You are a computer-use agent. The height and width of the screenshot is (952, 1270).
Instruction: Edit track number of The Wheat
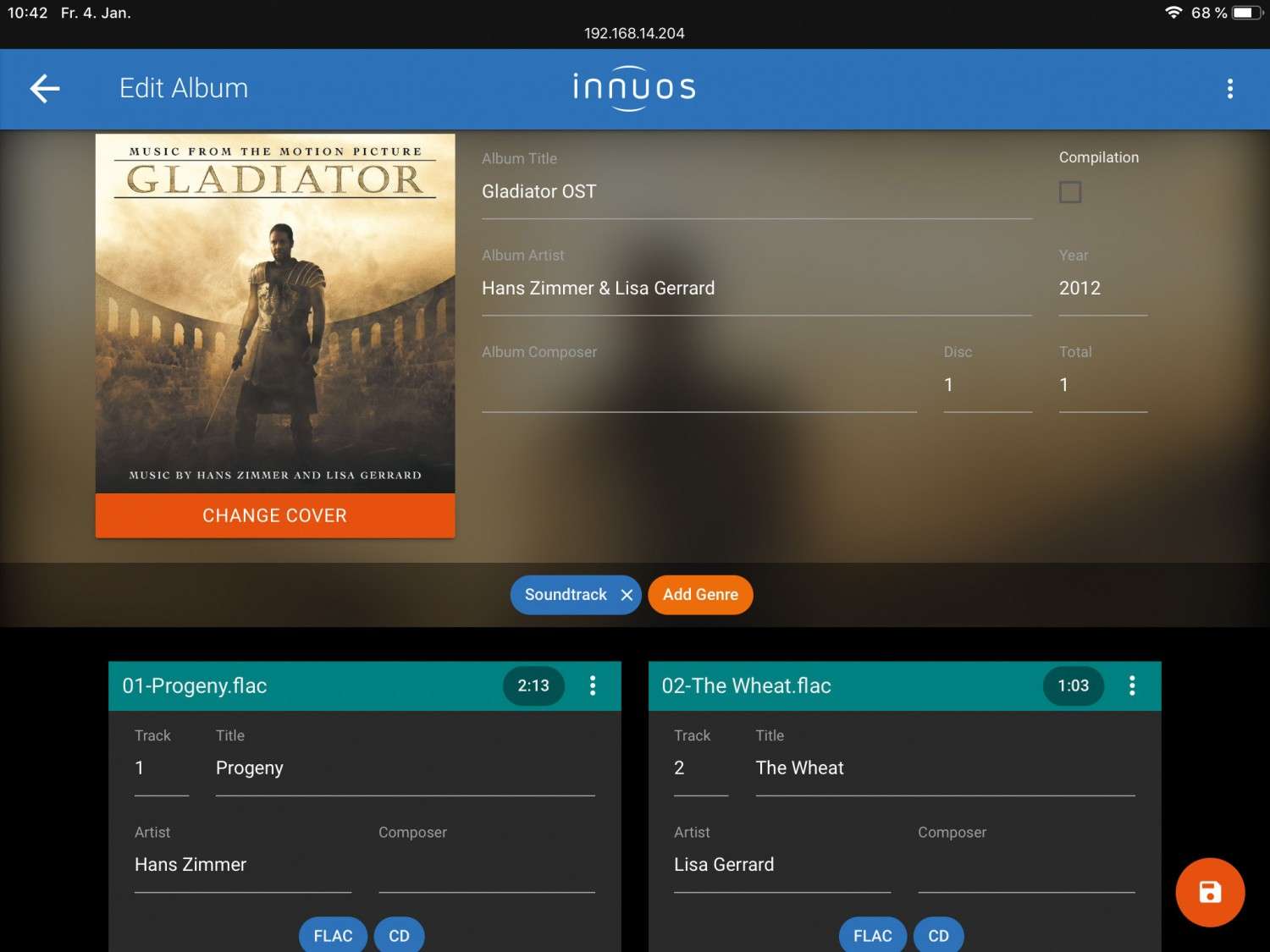[701, 768]
